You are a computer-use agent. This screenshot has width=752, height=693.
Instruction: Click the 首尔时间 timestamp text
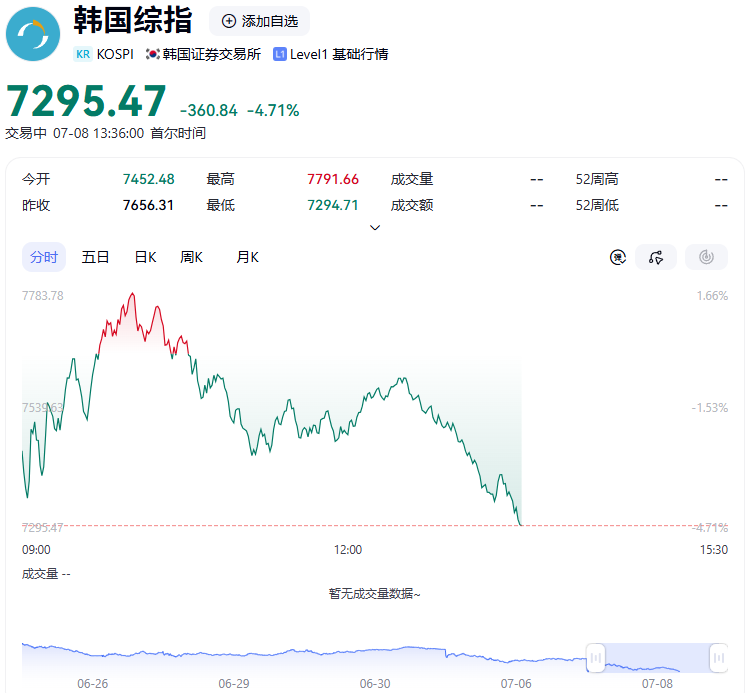178,133
